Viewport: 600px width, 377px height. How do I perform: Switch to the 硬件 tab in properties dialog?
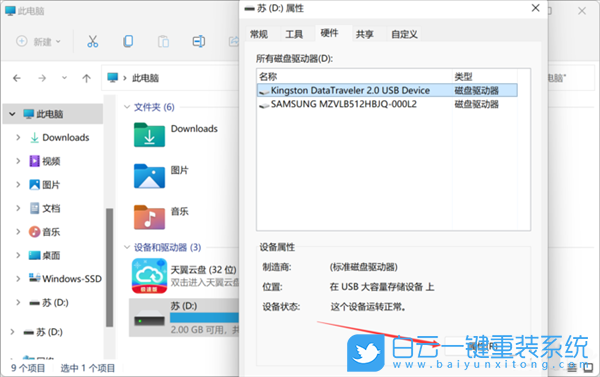(329, 33)
